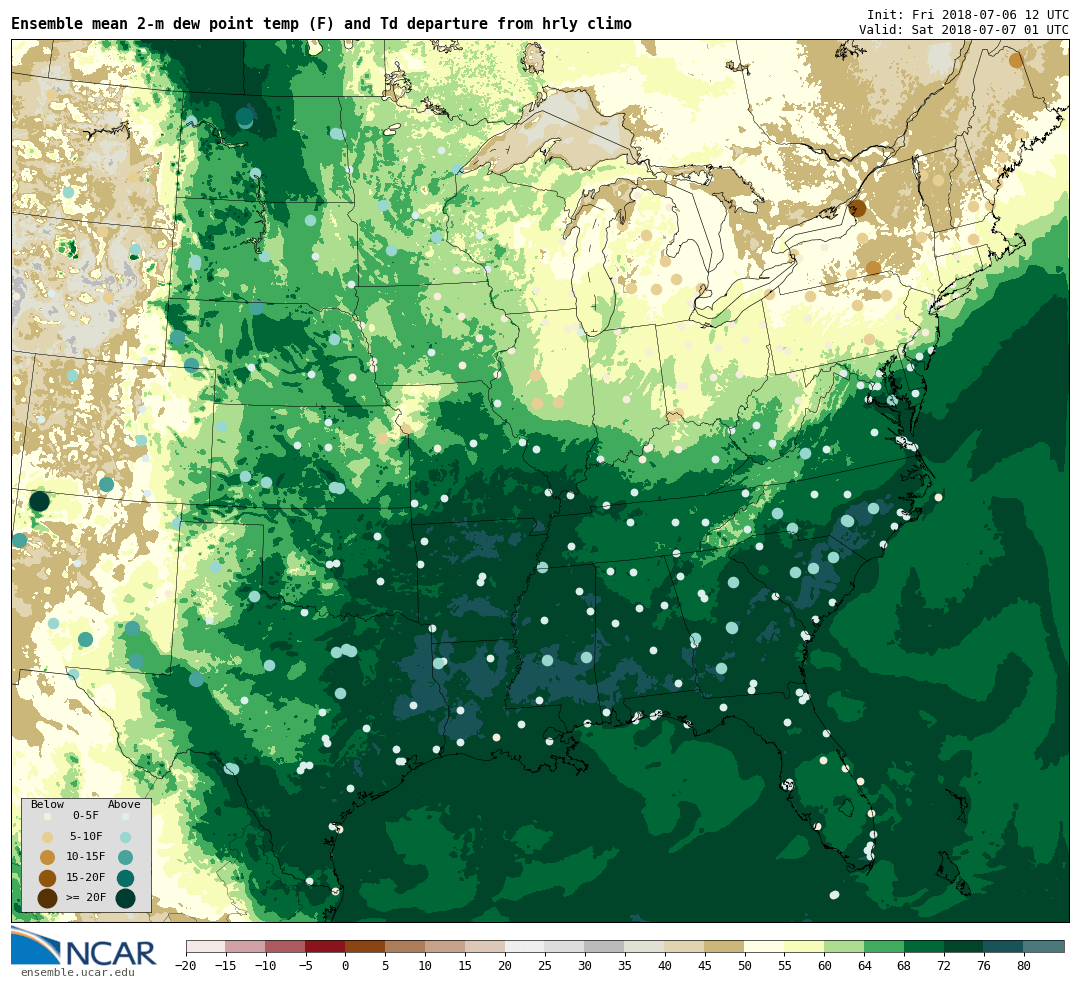1080x985 pixels.
Task: Click the '10-15F' legend label
Action: click(86, 857)
